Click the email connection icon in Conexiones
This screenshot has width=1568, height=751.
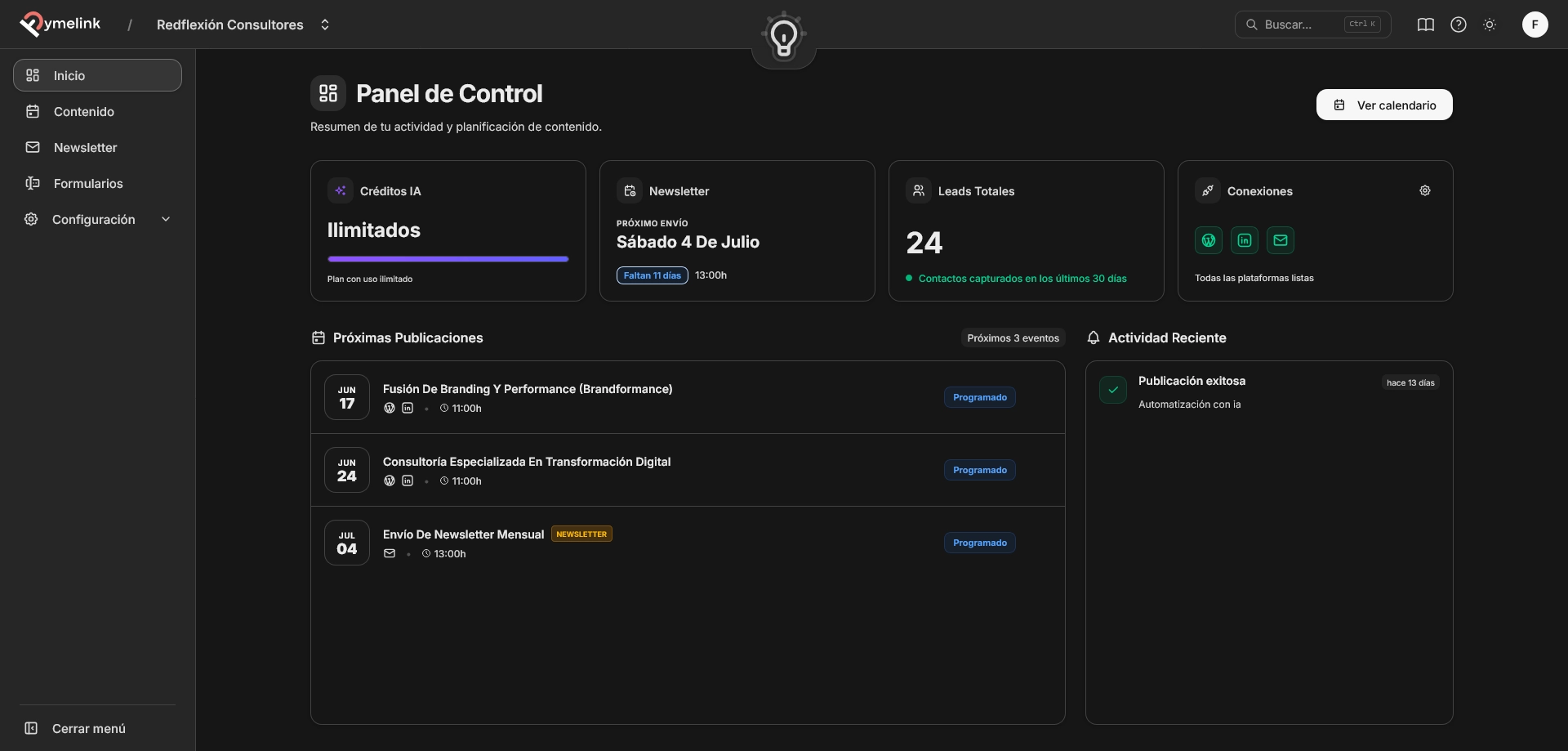pos(1281,240)
